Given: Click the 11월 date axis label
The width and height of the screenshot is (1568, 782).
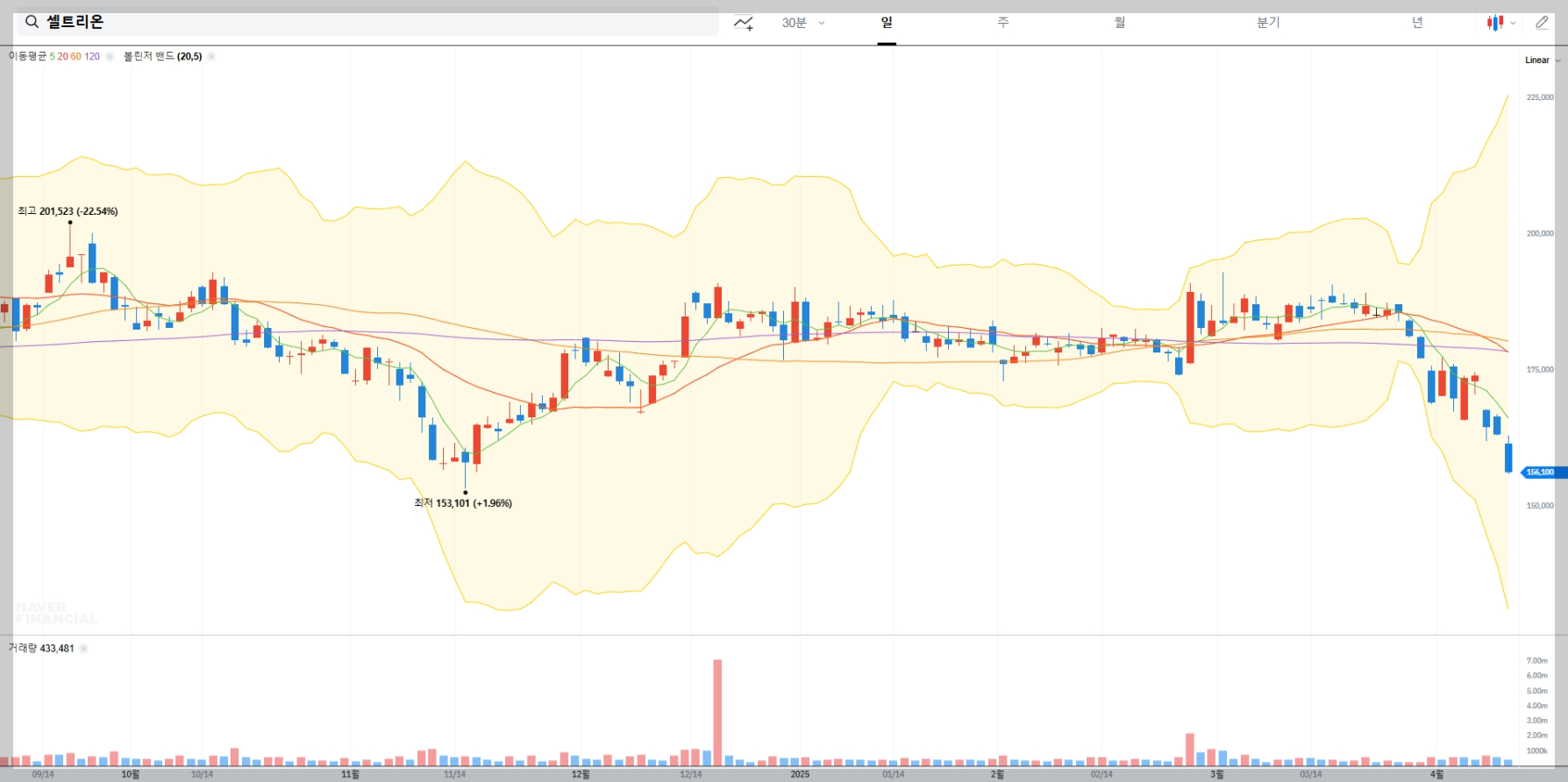Looking at the screenshot, I should 350,774.
